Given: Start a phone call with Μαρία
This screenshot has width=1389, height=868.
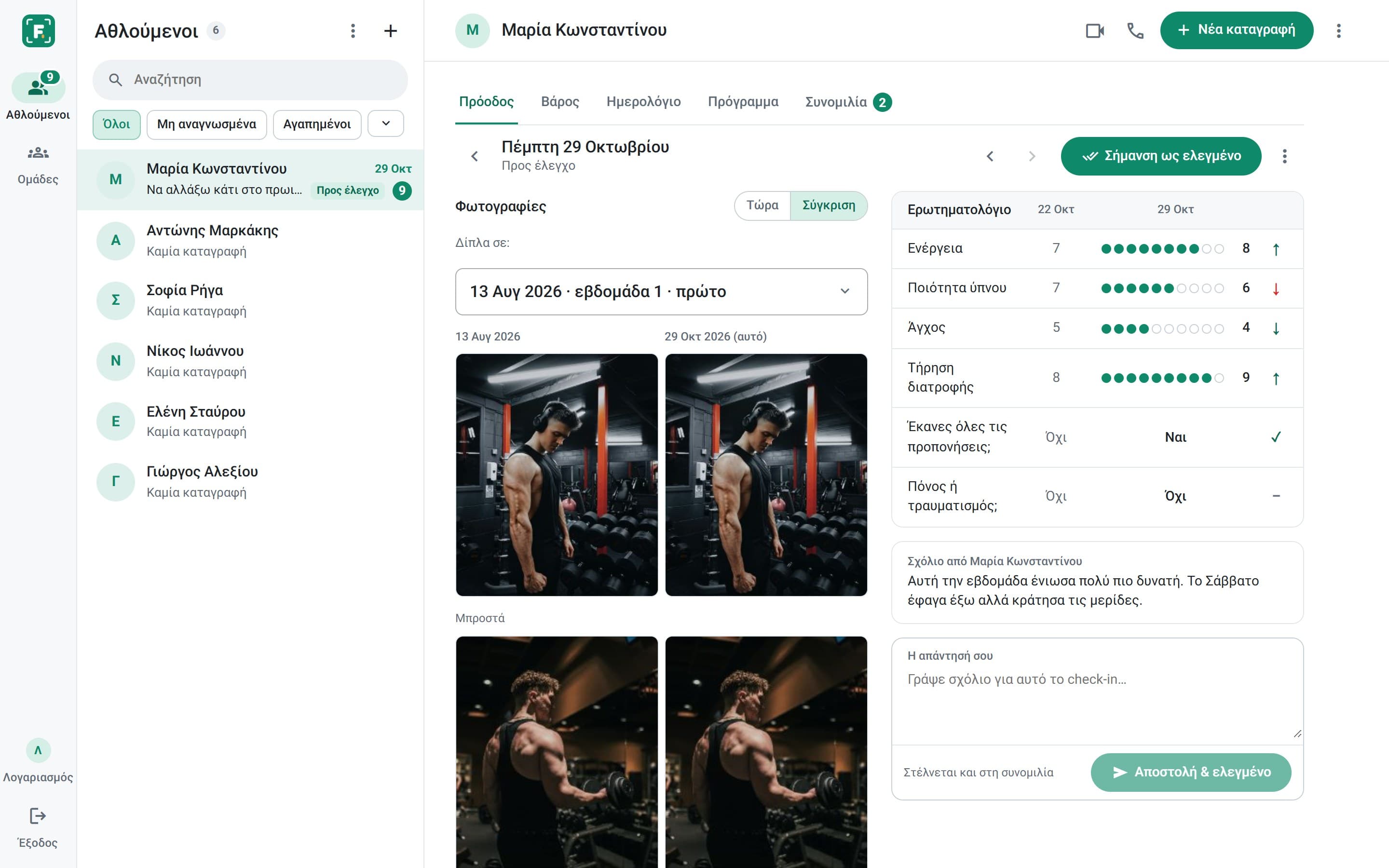Looking at the screenshot, I should click(1135, 30).
